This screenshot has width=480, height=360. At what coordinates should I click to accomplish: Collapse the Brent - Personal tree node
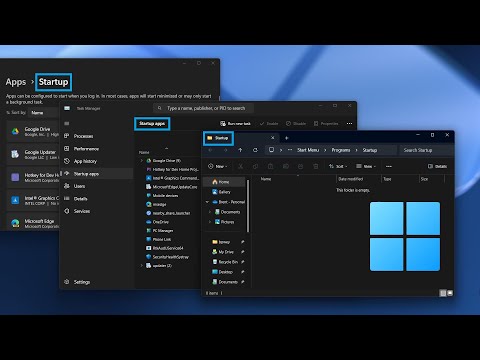pyautogui.click(x=207, y=202)
